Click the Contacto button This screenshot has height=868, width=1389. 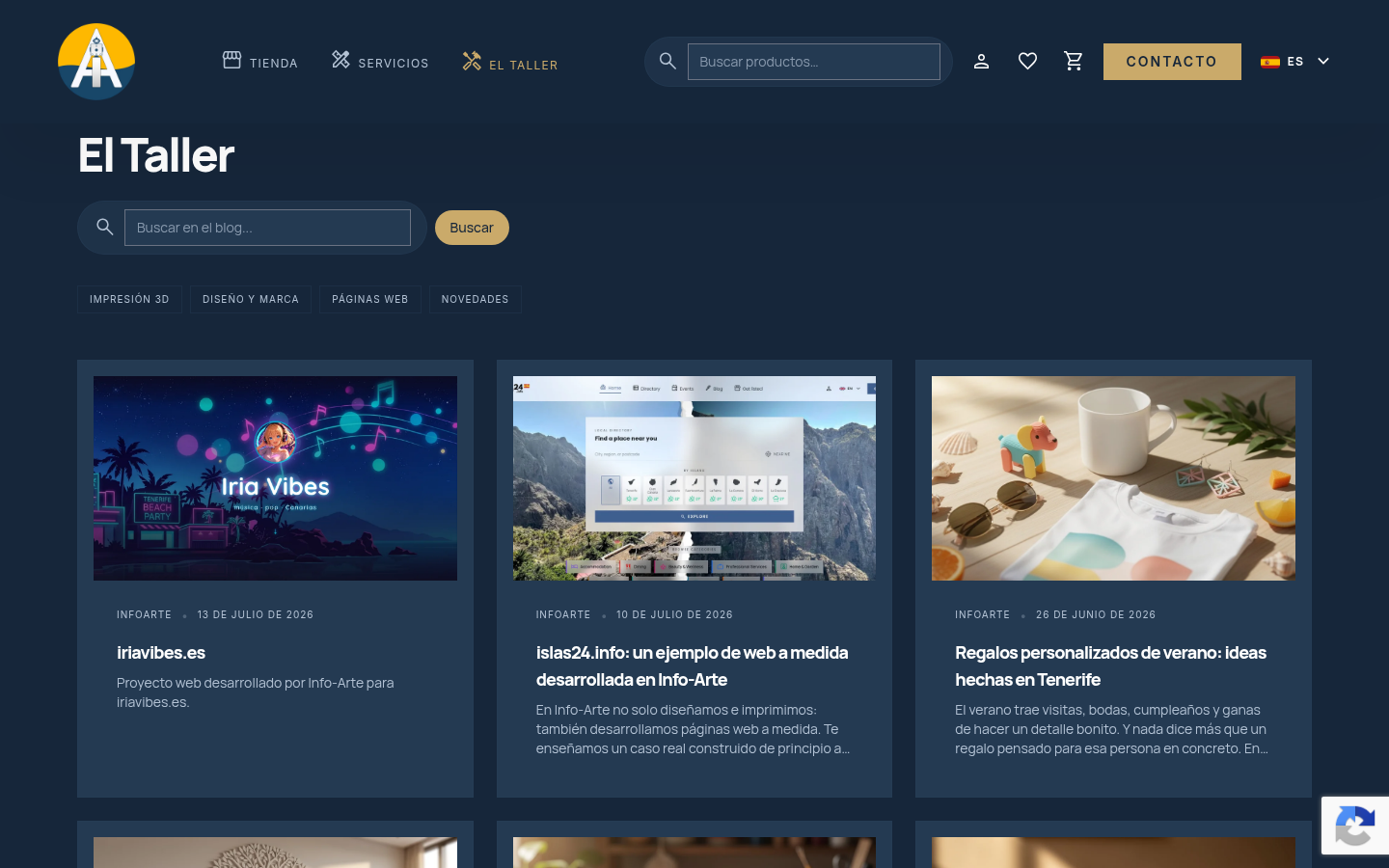[x=1172, y=62]
